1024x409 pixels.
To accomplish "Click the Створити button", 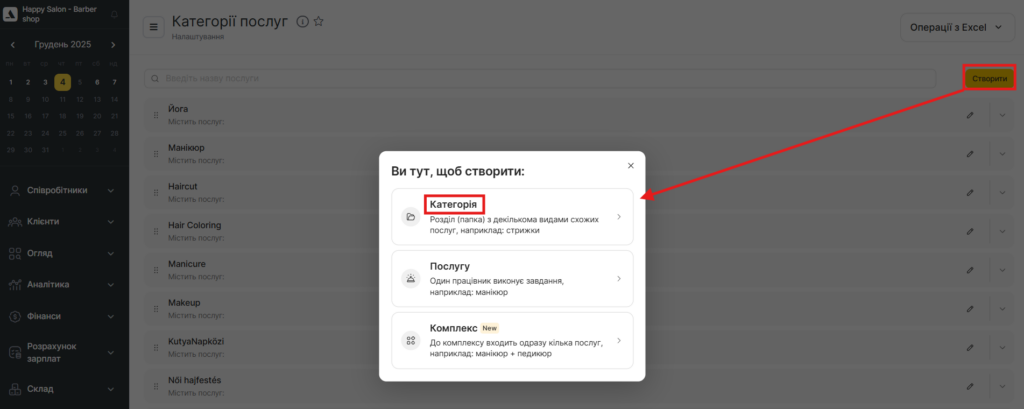I will [989, 78].
